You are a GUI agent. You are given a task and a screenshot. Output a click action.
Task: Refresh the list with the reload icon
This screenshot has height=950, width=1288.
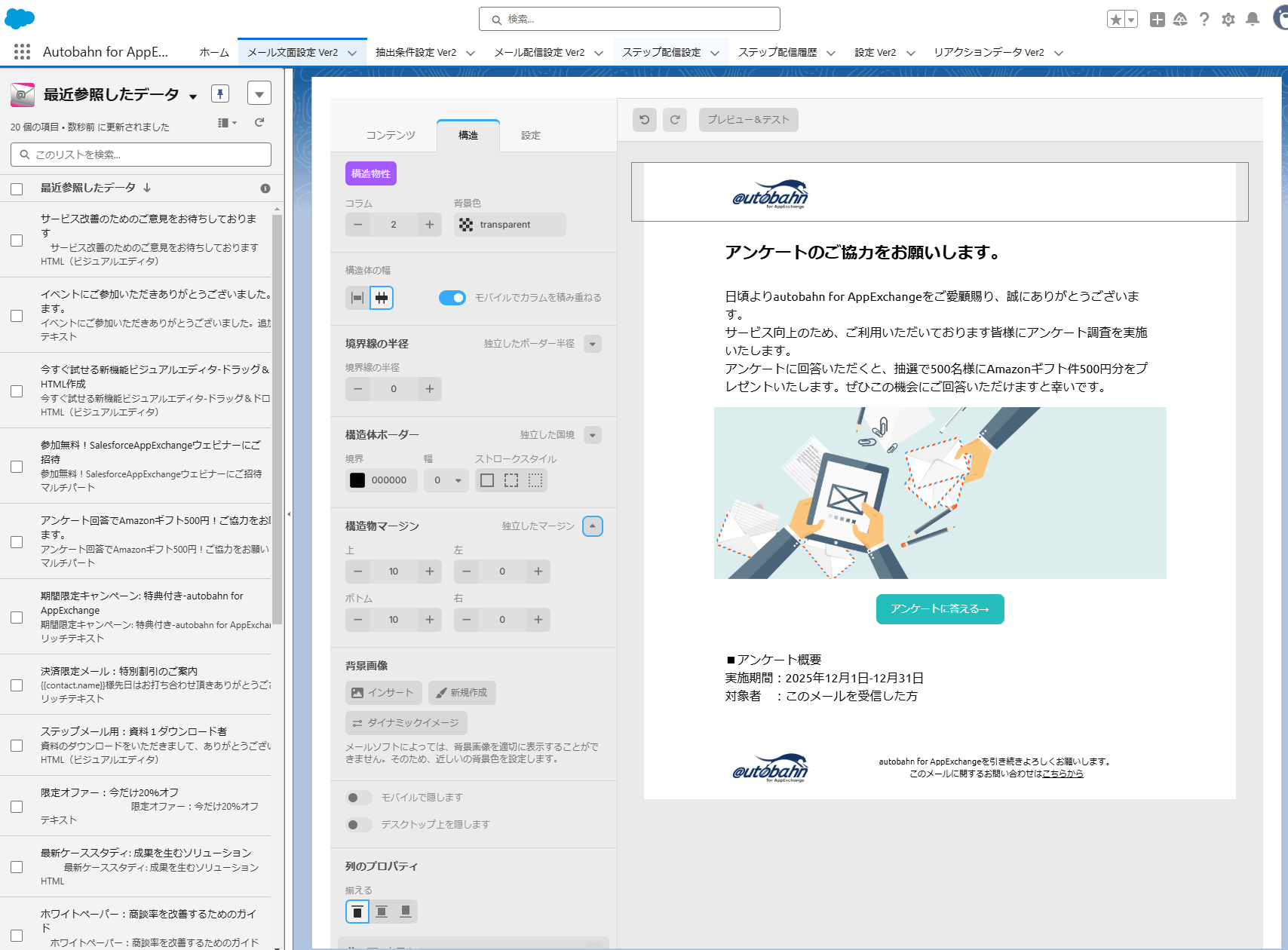[259, 122]
